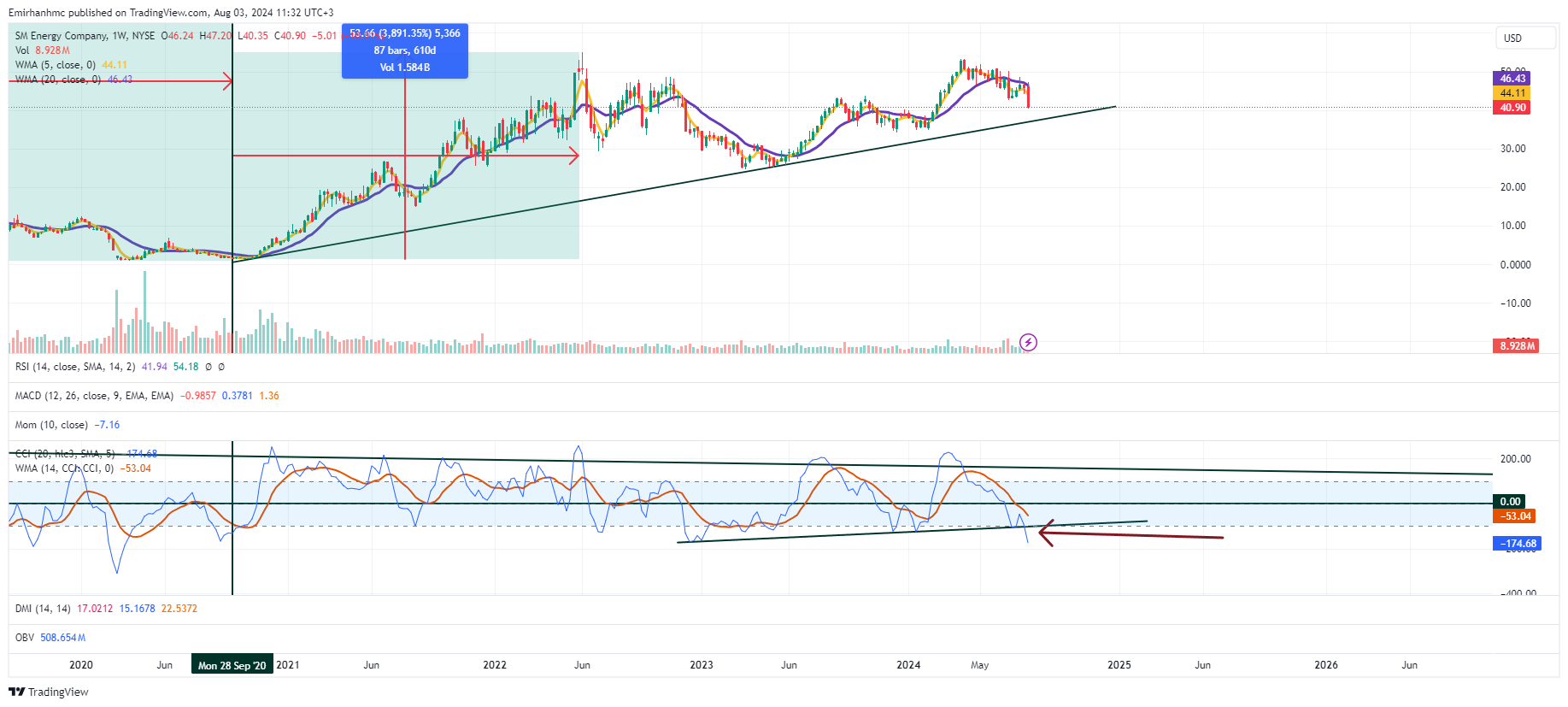Image resolution: width=1568 pixels, height=707 pixels.
Task: Select the RSI (14, close, SMA, 14, 2) legend
Action: click(120, 367)
